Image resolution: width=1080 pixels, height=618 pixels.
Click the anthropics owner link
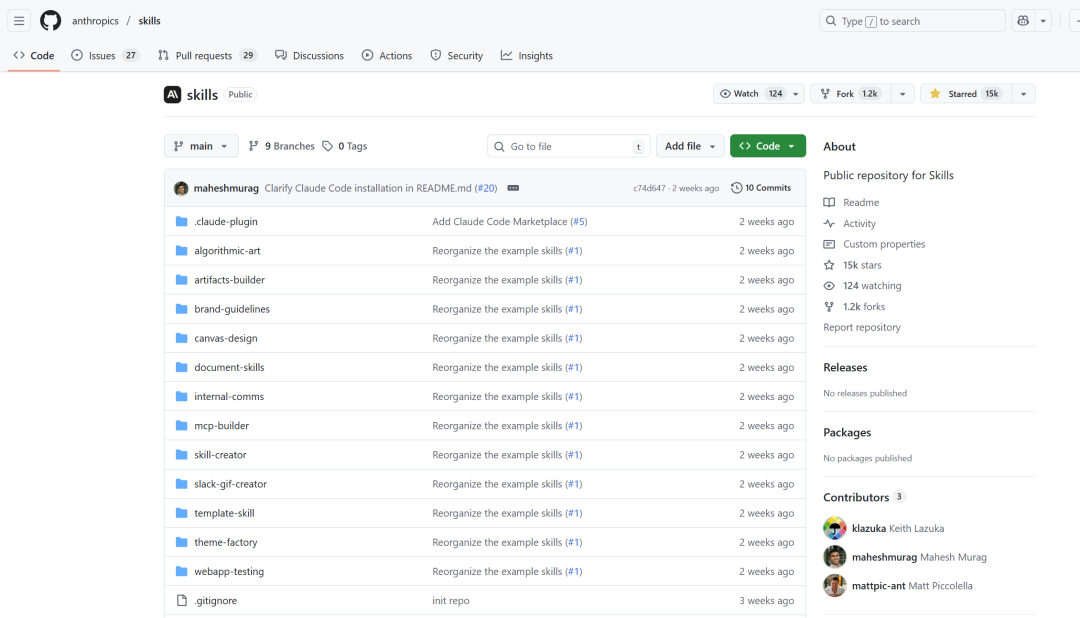[95, 21]
